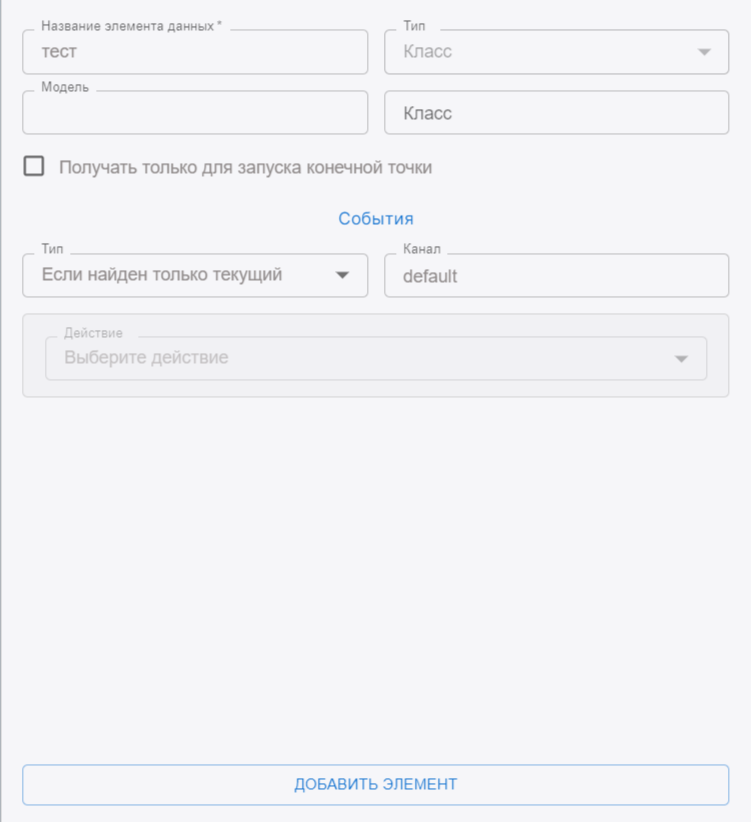The width and height of the screenshot is (751, 822).
Task: Click the Канал field containing "default"
Action: 555,275
